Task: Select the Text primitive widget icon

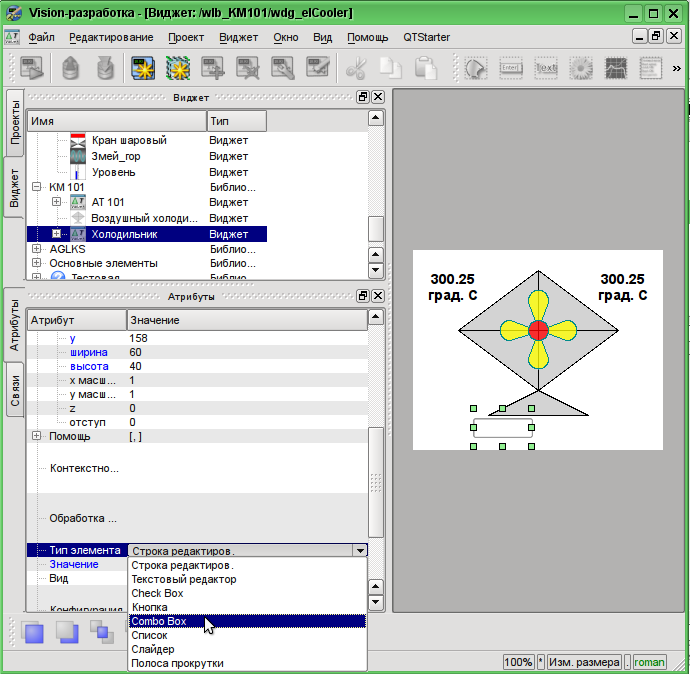Action: tap(546, 69)
